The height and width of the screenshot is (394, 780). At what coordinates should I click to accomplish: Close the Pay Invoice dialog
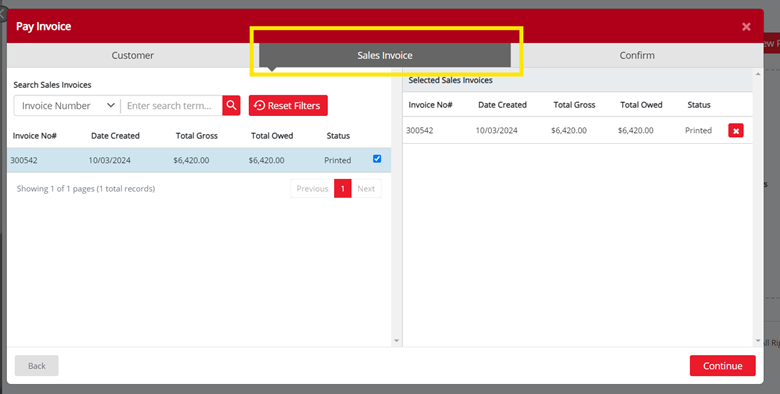(x=746, y=26)
